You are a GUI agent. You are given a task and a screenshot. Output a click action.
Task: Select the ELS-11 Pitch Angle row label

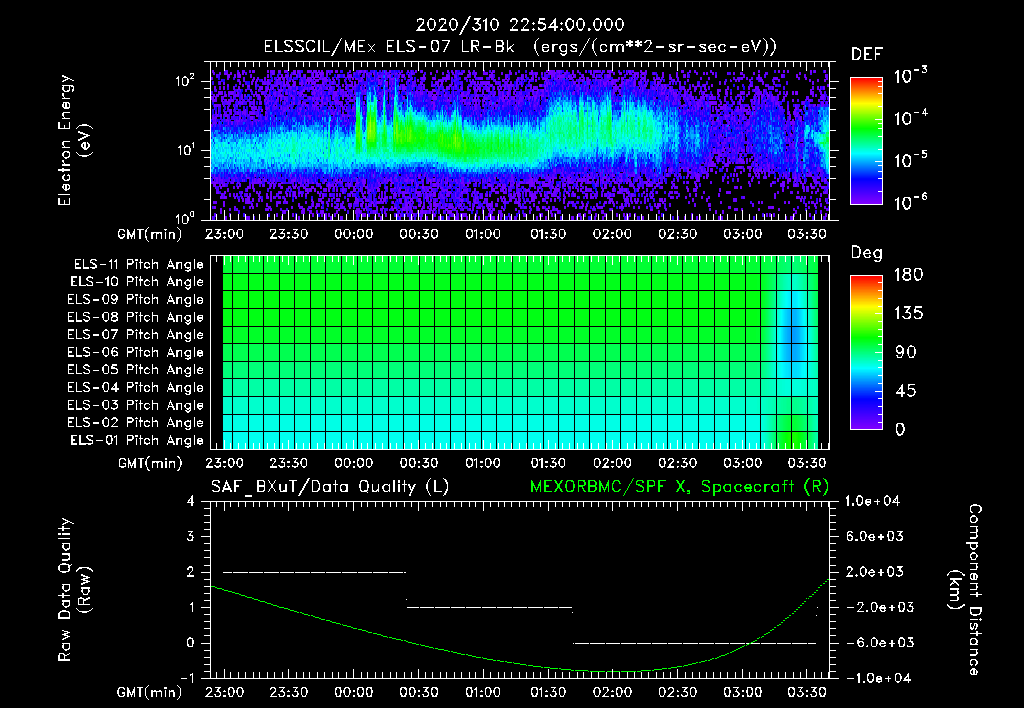(x=138, y=265)
